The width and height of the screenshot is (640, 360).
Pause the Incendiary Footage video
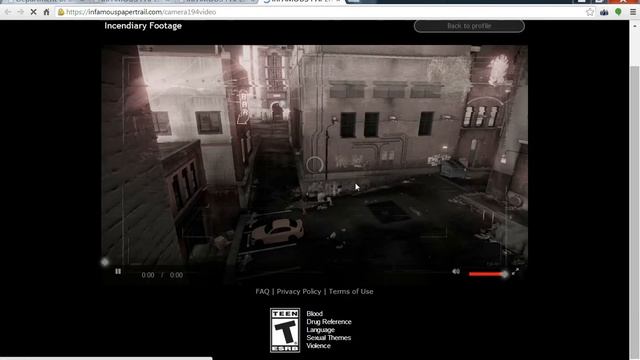pos(118,271)
